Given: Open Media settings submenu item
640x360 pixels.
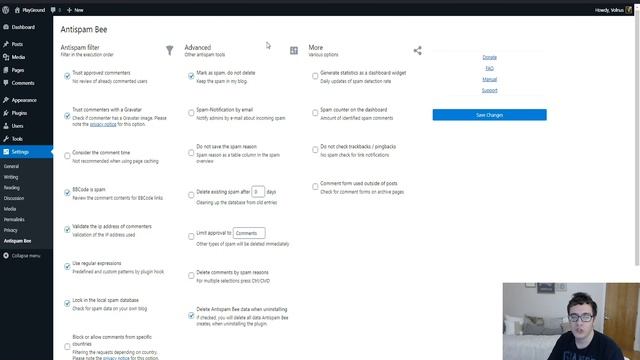Looking at the screenshot, I should (10, 209).
